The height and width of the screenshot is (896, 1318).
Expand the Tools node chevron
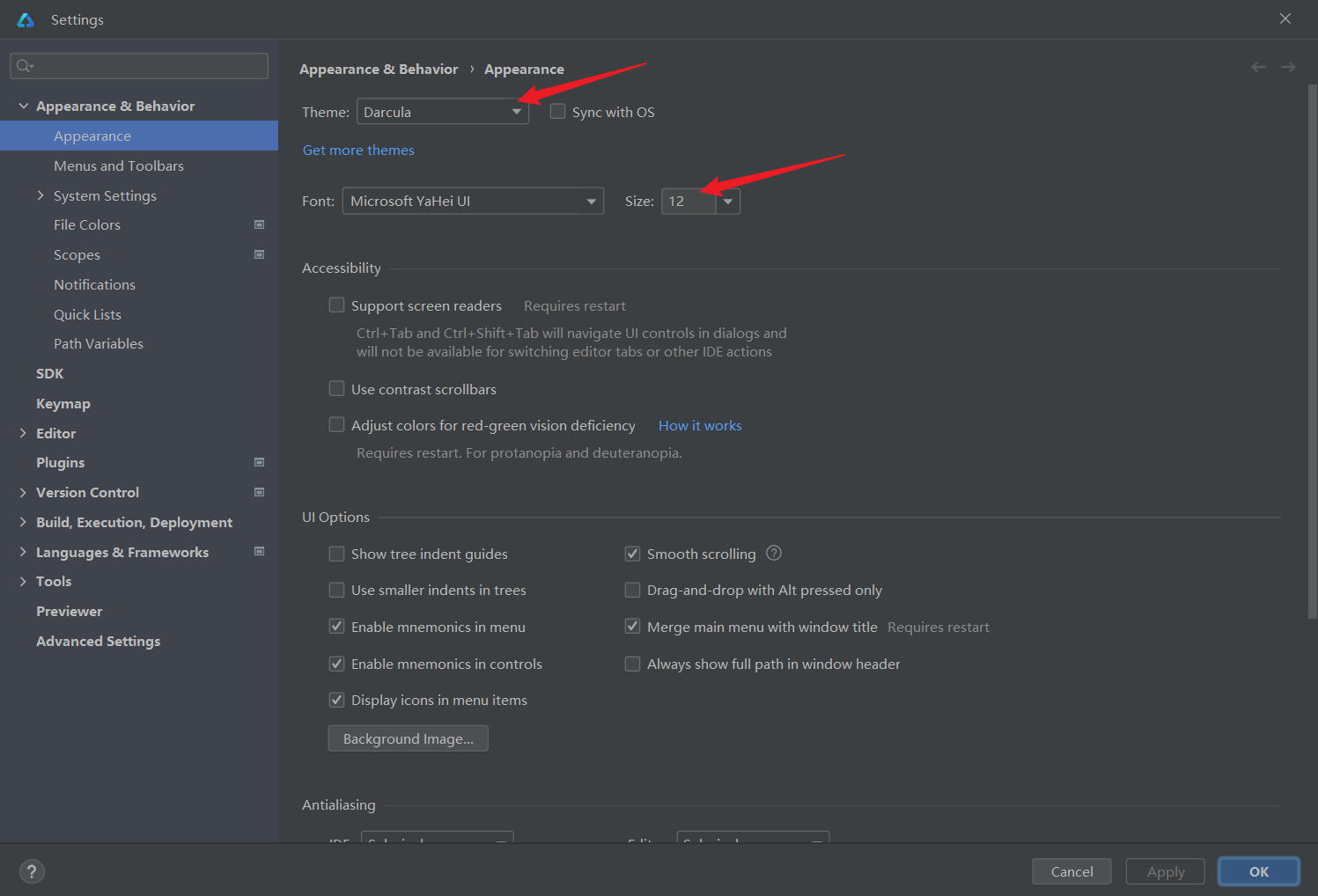tap(23, 581)
